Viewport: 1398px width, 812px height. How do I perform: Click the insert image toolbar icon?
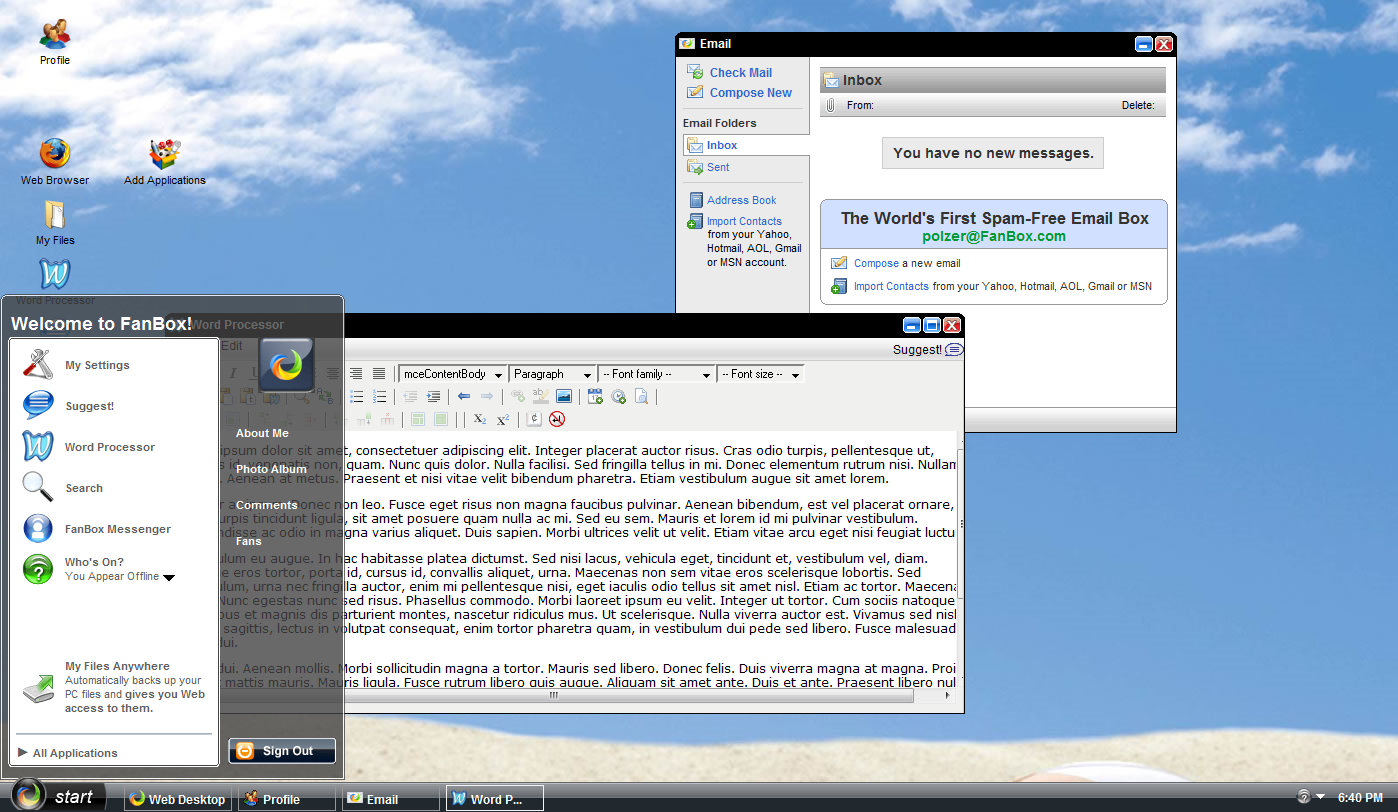click(x=564, y=397)
